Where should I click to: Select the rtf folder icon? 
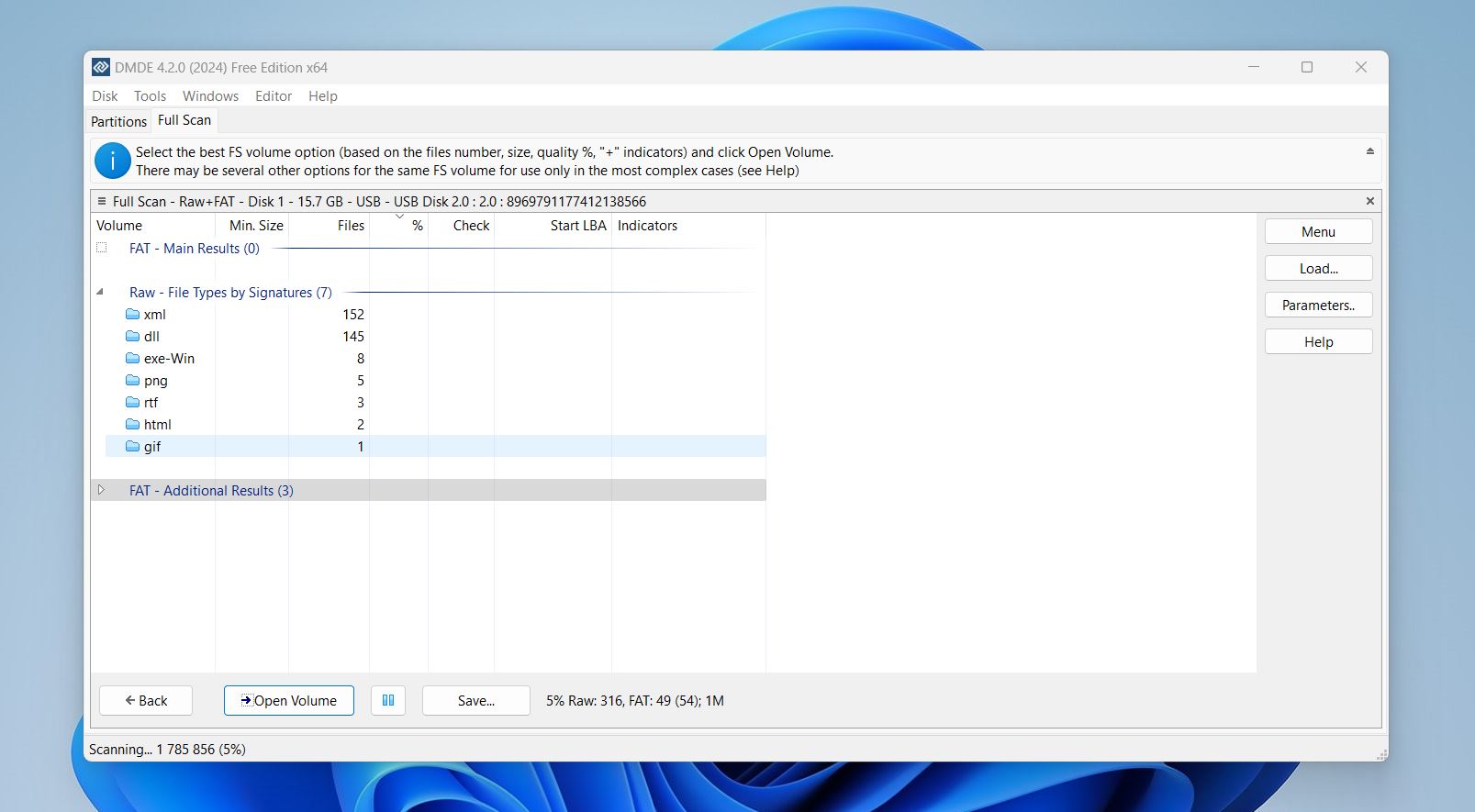[132, 403]
